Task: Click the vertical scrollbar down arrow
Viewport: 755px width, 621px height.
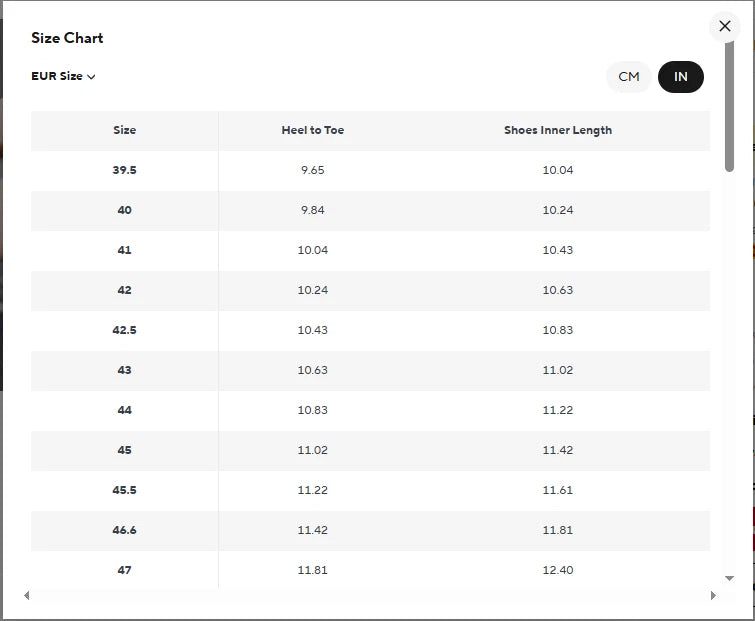Action: (x=730, y=578)
